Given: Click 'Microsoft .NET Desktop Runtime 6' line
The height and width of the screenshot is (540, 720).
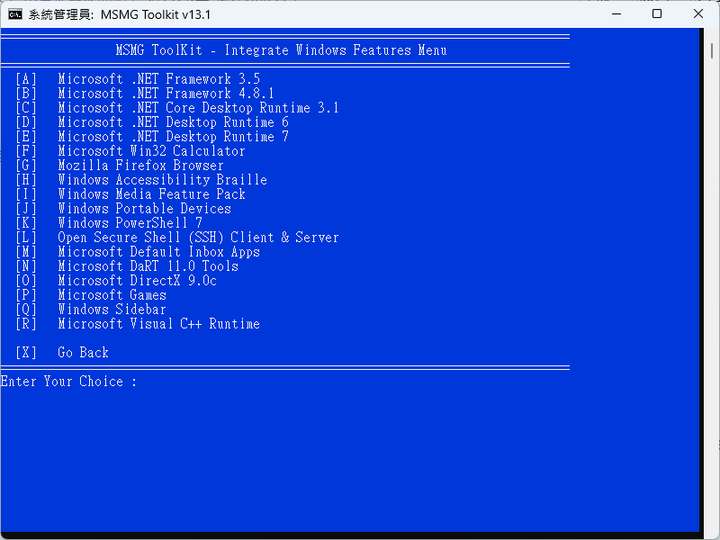Looking at the screenshot, I should tap(173, 122).
